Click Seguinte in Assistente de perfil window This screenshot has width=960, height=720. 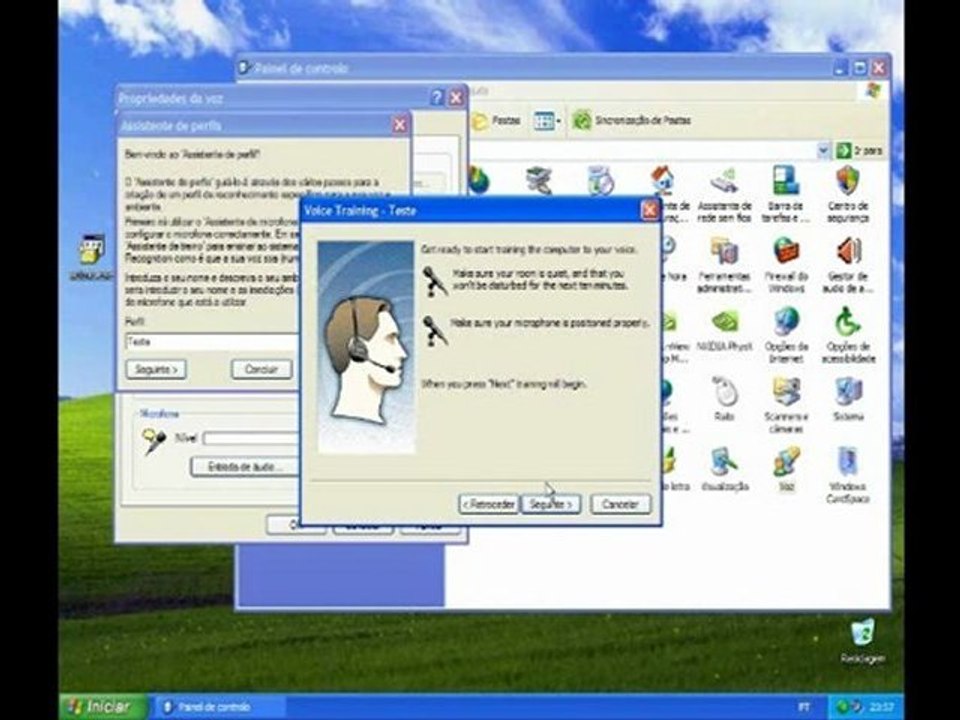(156, 369)
